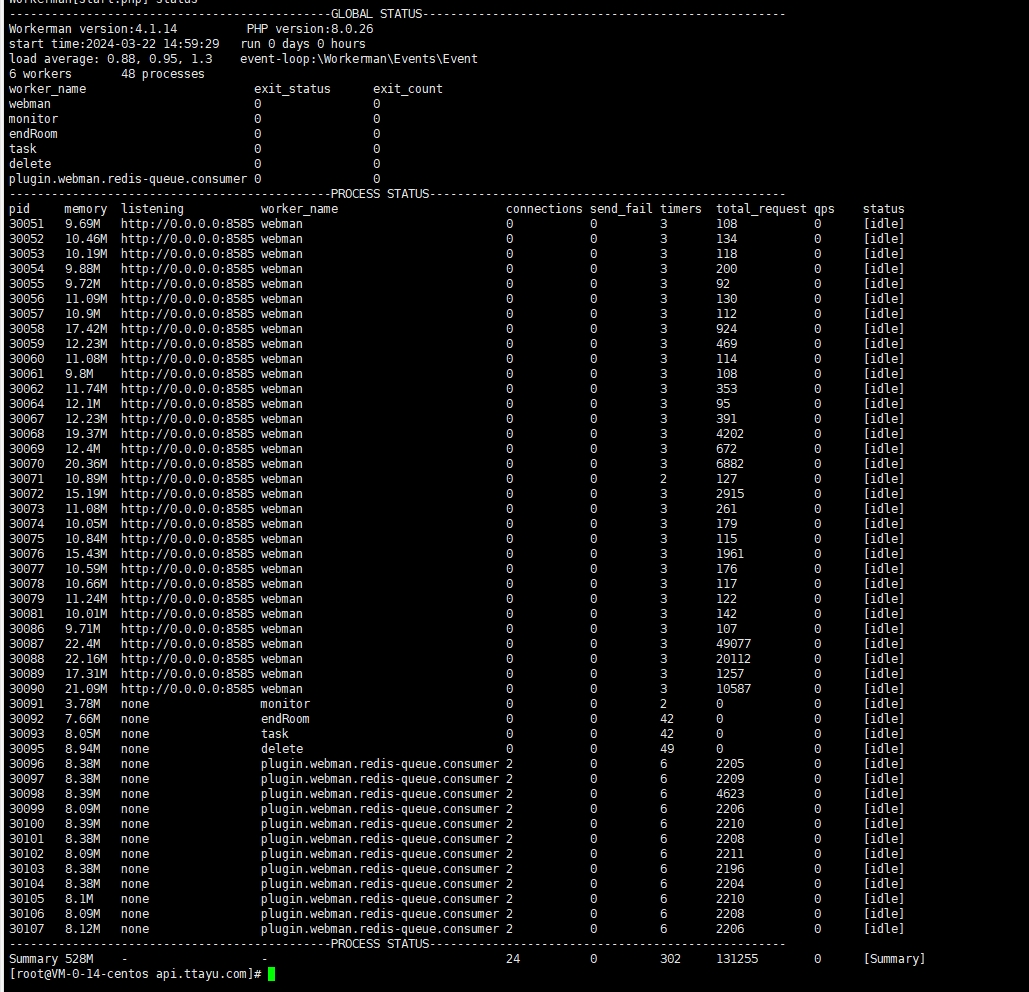Click the 'send_fail' column header

(621, 209)
